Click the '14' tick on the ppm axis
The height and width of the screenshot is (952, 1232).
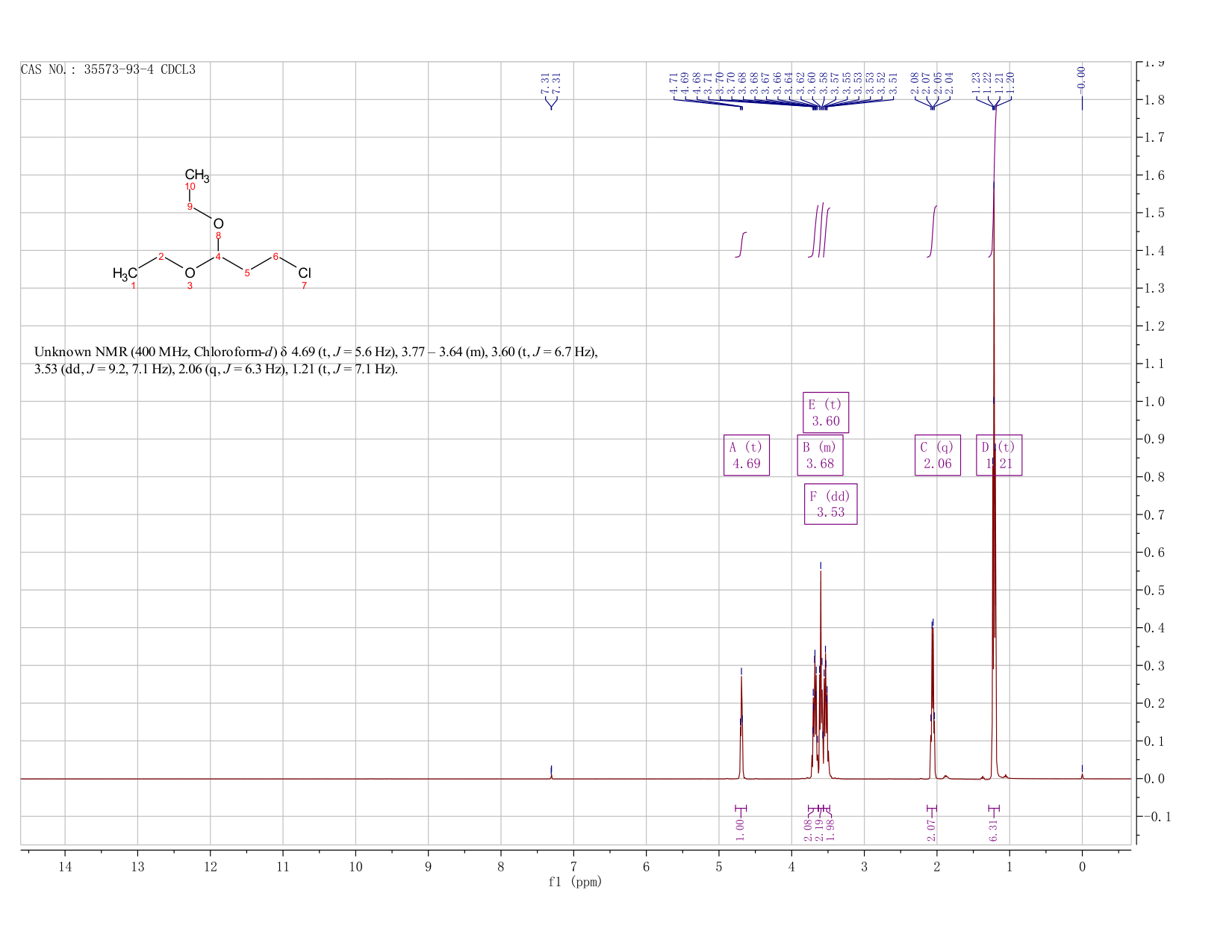(65, 866)
